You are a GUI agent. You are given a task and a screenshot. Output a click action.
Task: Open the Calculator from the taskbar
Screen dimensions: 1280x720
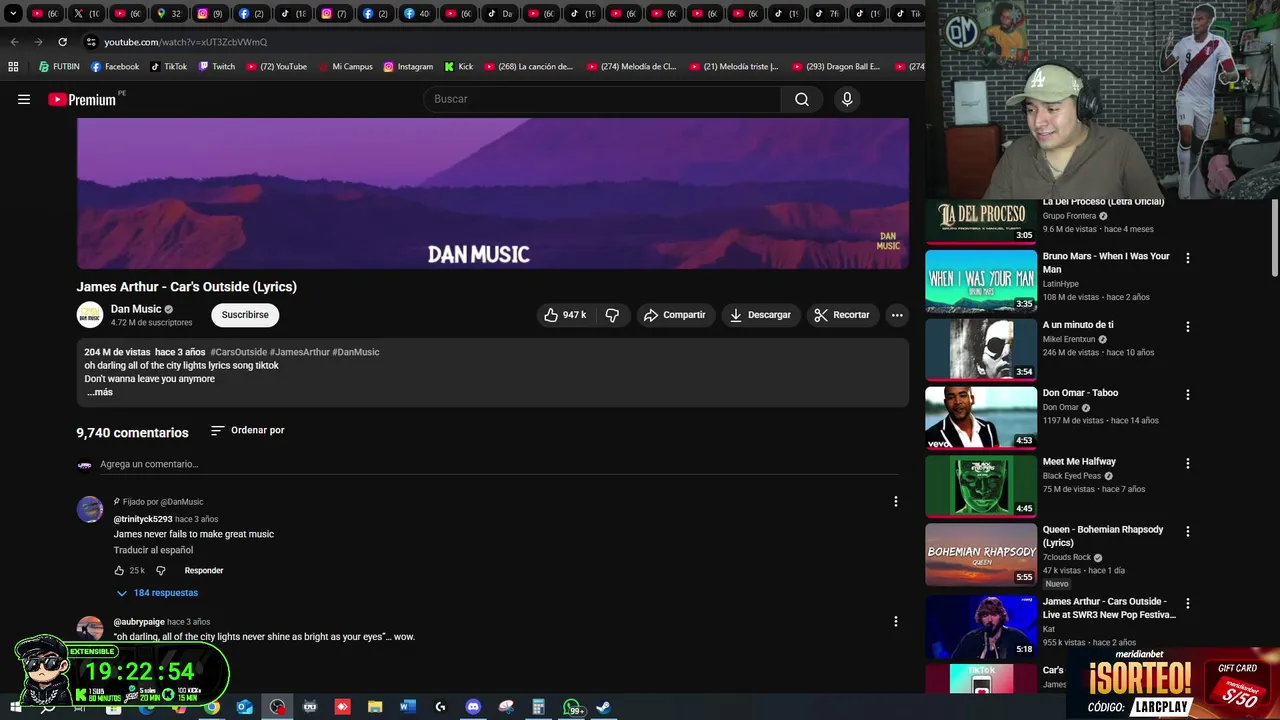click(538, 707)
